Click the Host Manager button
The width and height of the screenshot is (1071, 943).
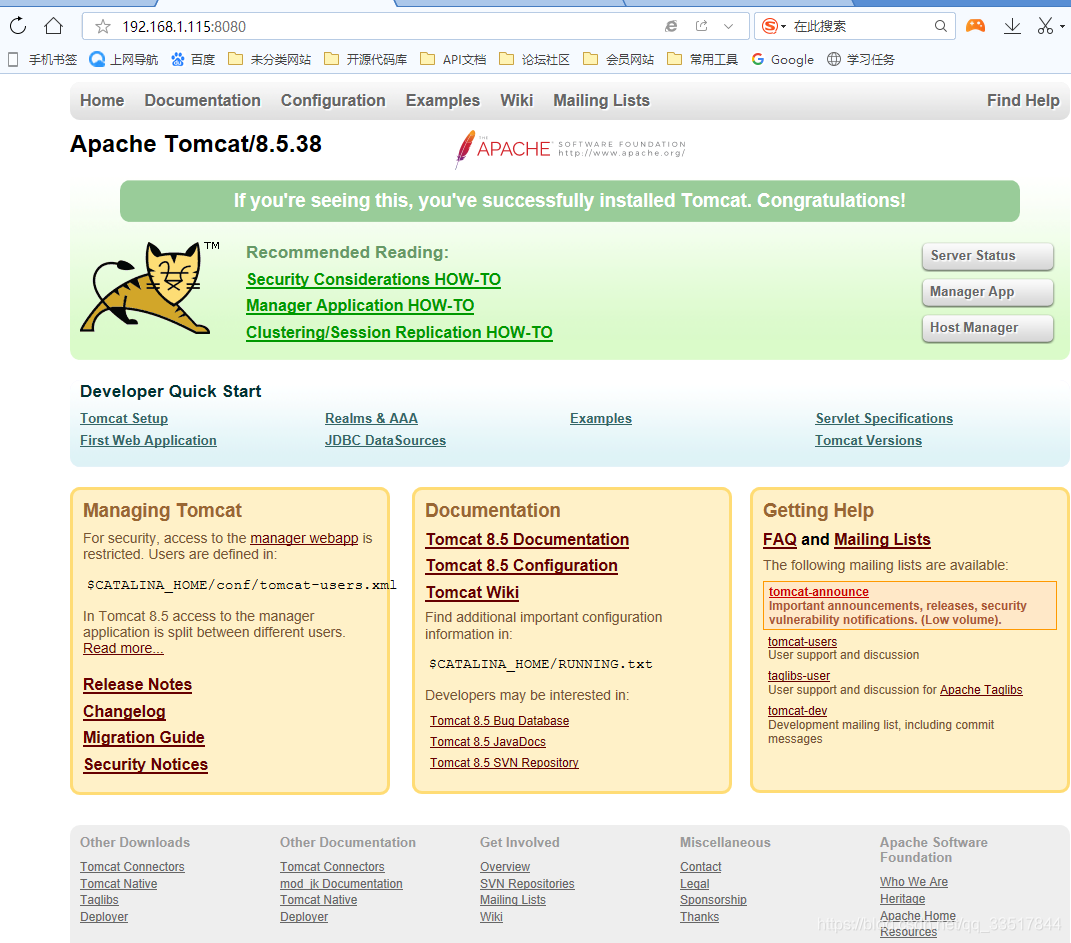coord(988,328)
